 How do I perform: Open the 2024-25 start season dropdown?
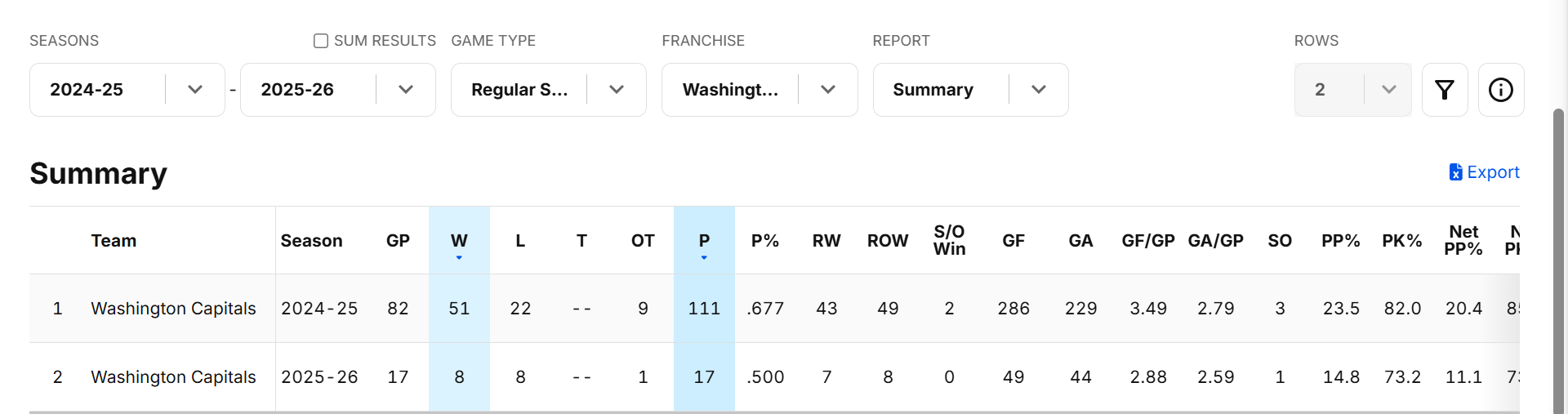[194, 90]
